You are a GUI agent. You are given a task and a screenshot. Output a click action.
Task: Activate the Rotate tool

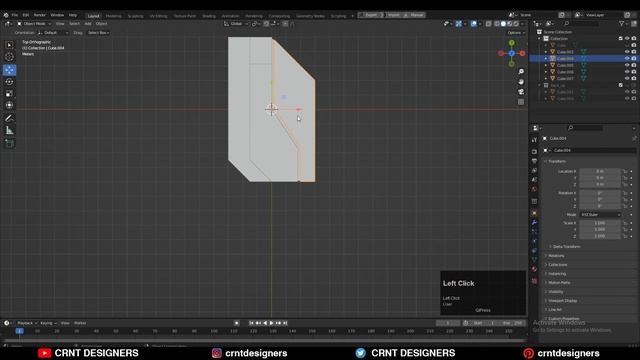click(x=9, y=82)
